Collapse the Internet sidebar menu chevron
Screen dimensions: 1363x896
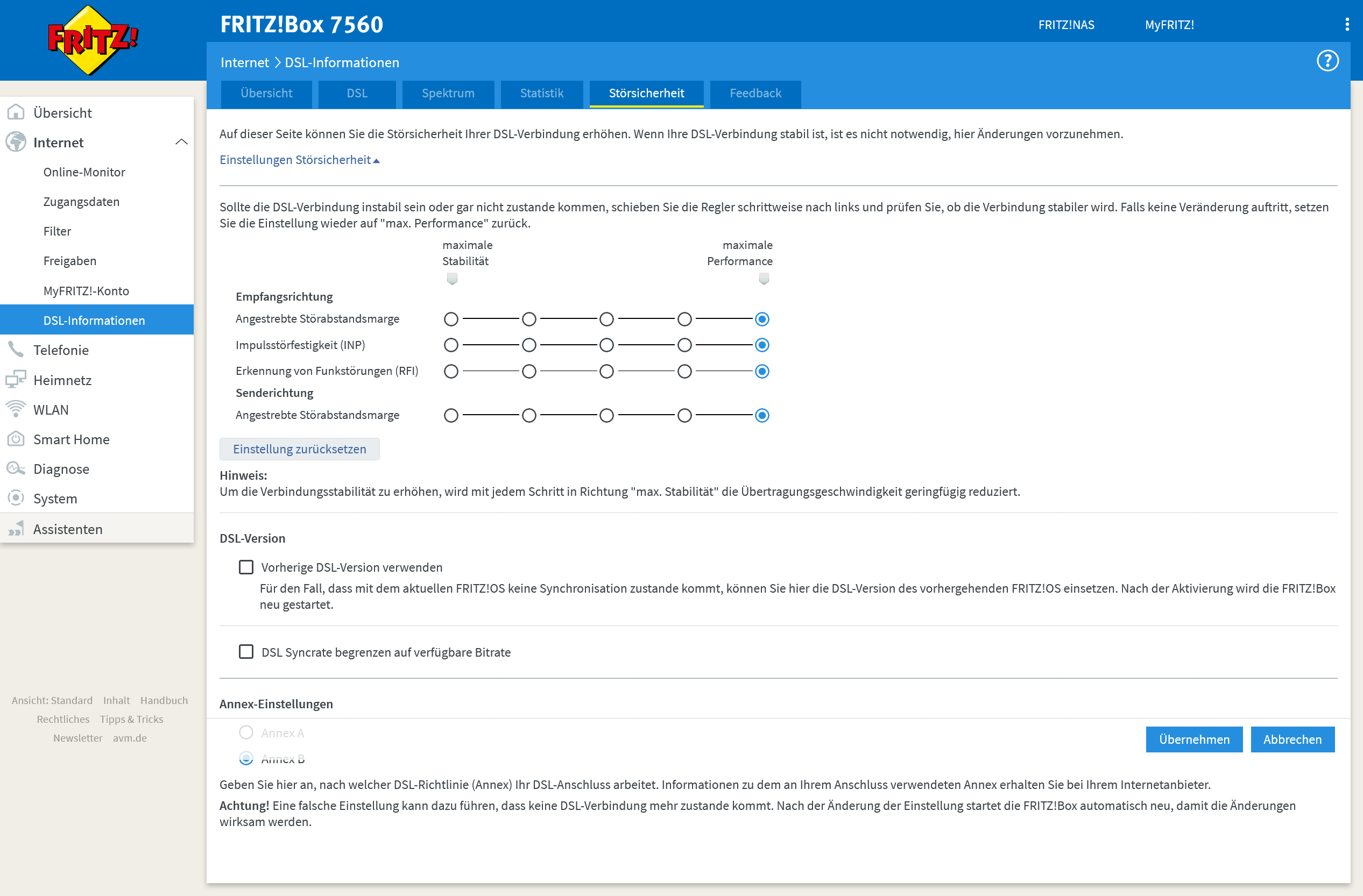pyautogui.click(x=181, y=142)
